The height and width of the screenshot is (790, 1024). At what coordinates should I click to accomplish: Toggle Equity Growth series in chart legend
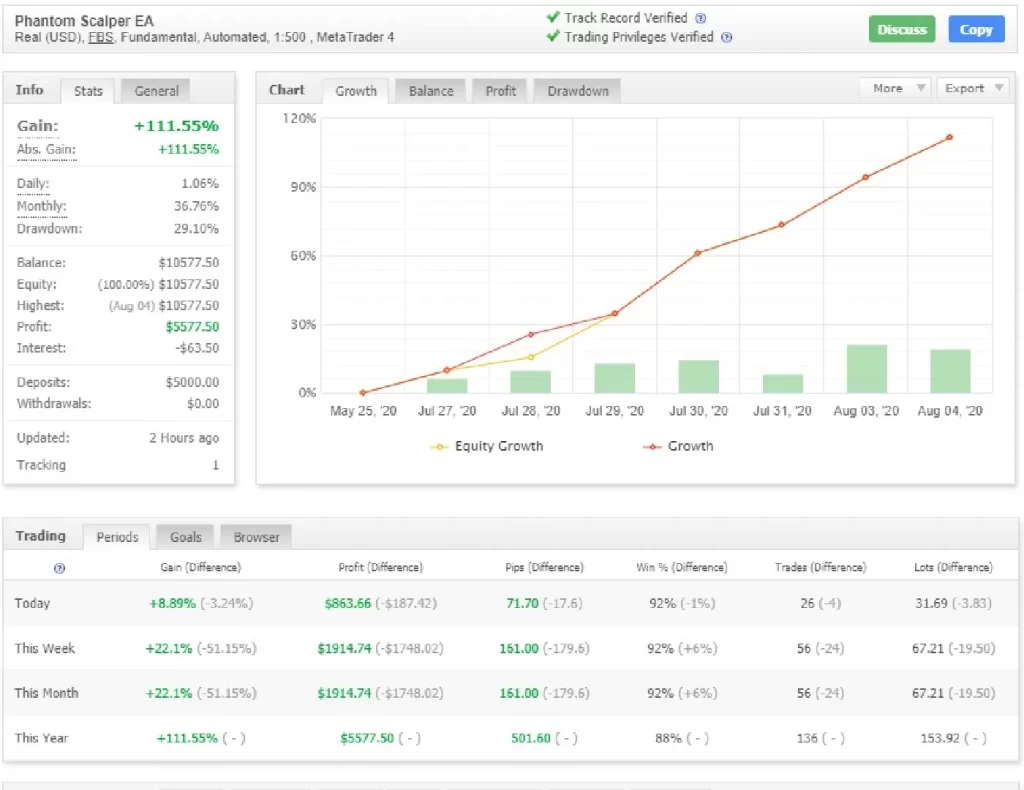click(487, 447)
